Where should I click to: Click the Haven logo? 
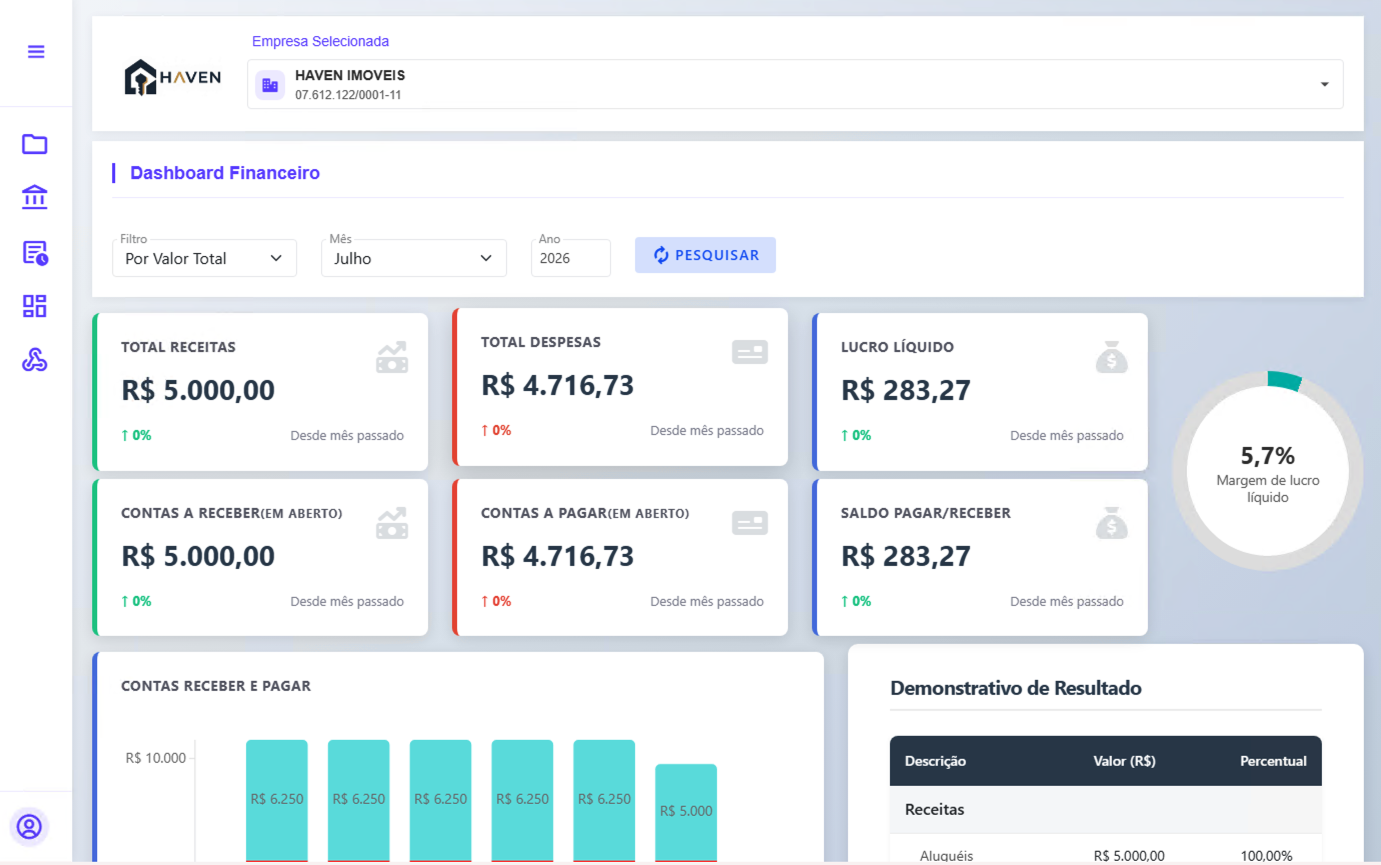tap(172, 77)
